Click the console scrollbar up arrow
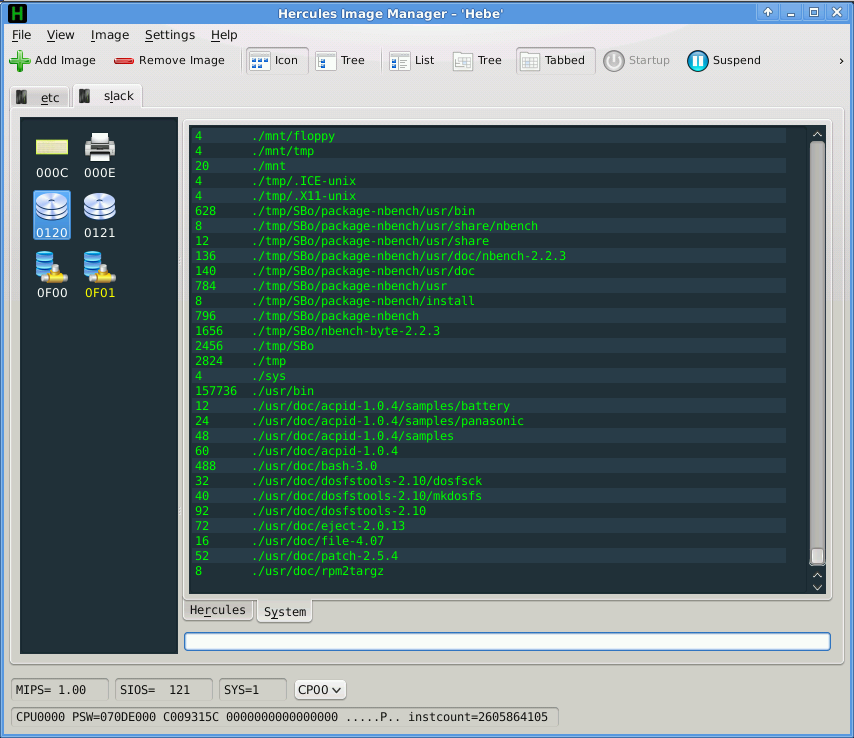This screenshot has height=738, width=854. (x=817, y=134)
